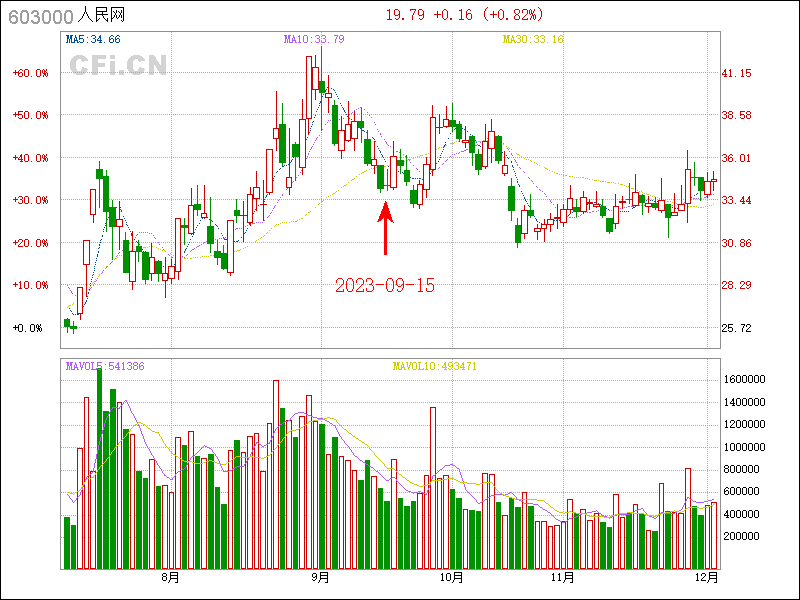
Task: Click the price quote 19.79 +0.16 (+0.82%)
Action: [464, 15]
